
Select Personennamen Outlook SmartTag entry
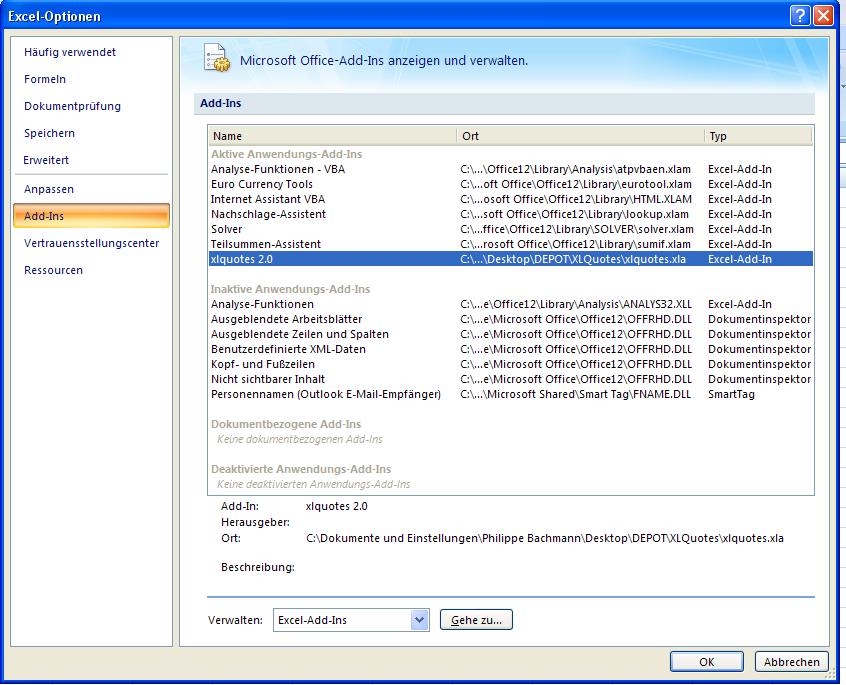tap(325, 394)
